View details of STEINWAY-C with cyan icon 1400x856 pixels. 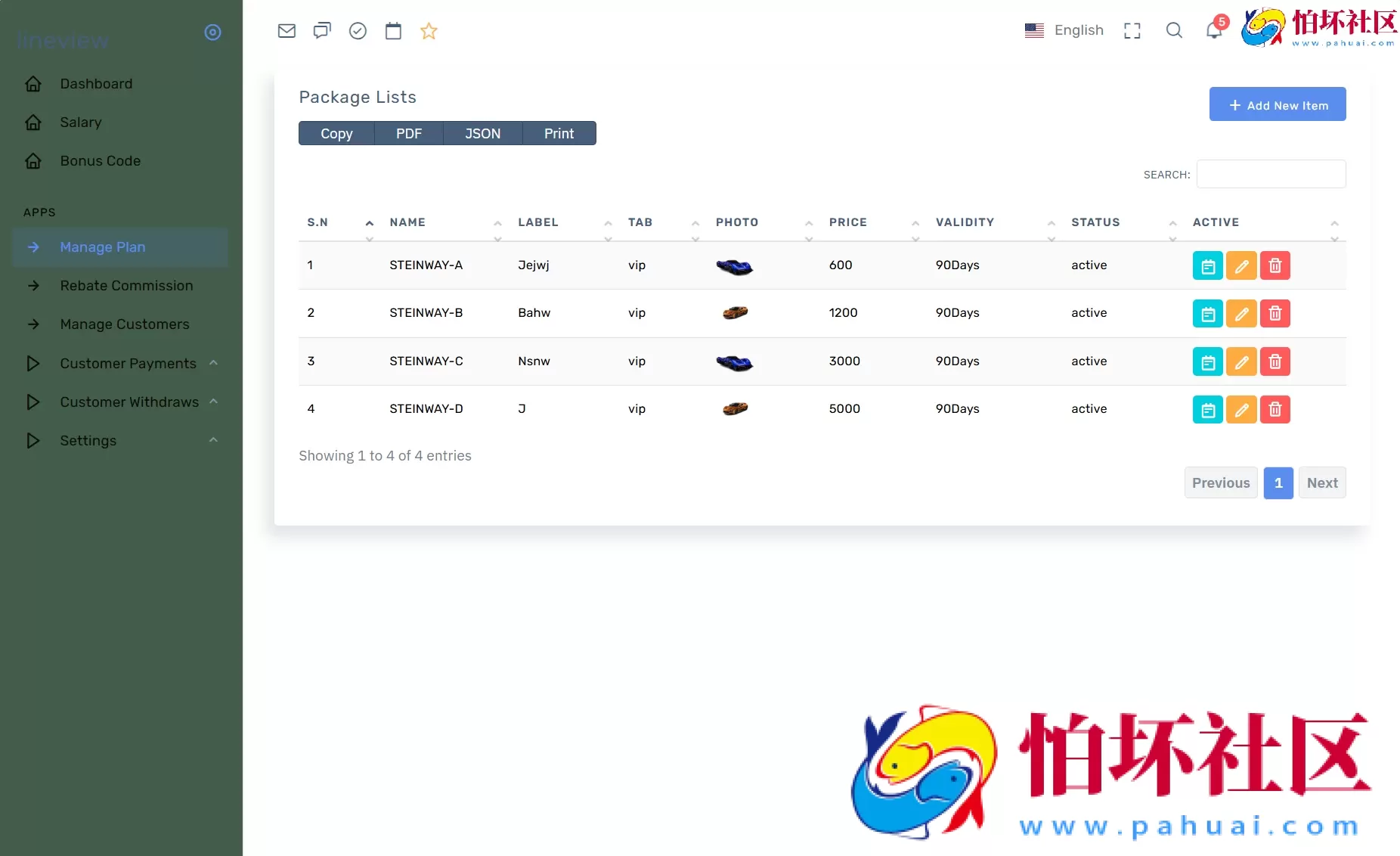point(1206,361)
